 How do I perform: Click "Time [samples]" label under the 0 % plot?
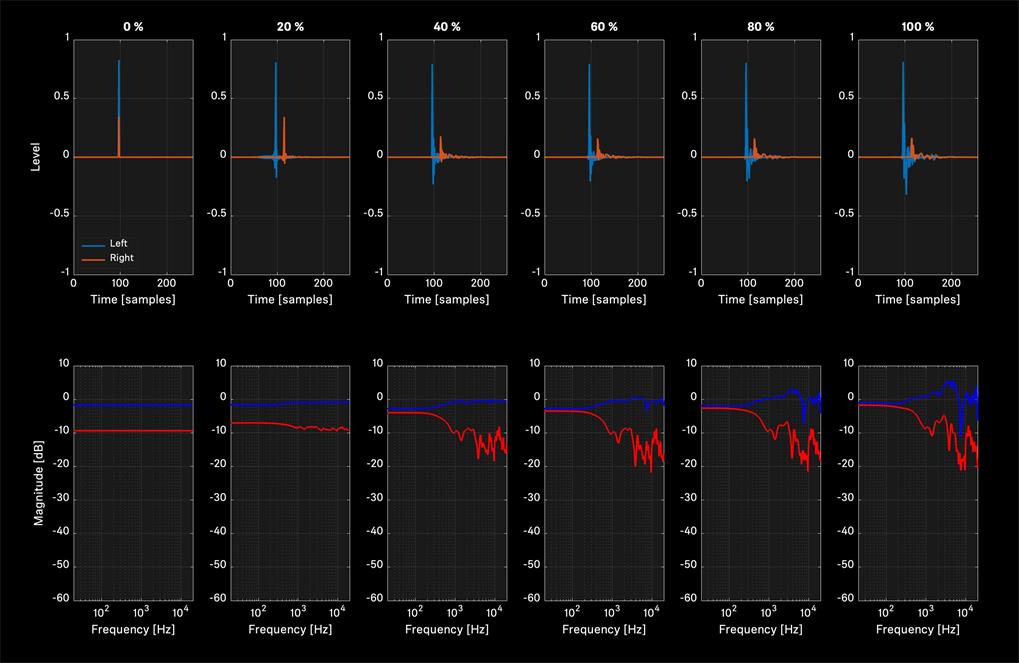point(133,300)
